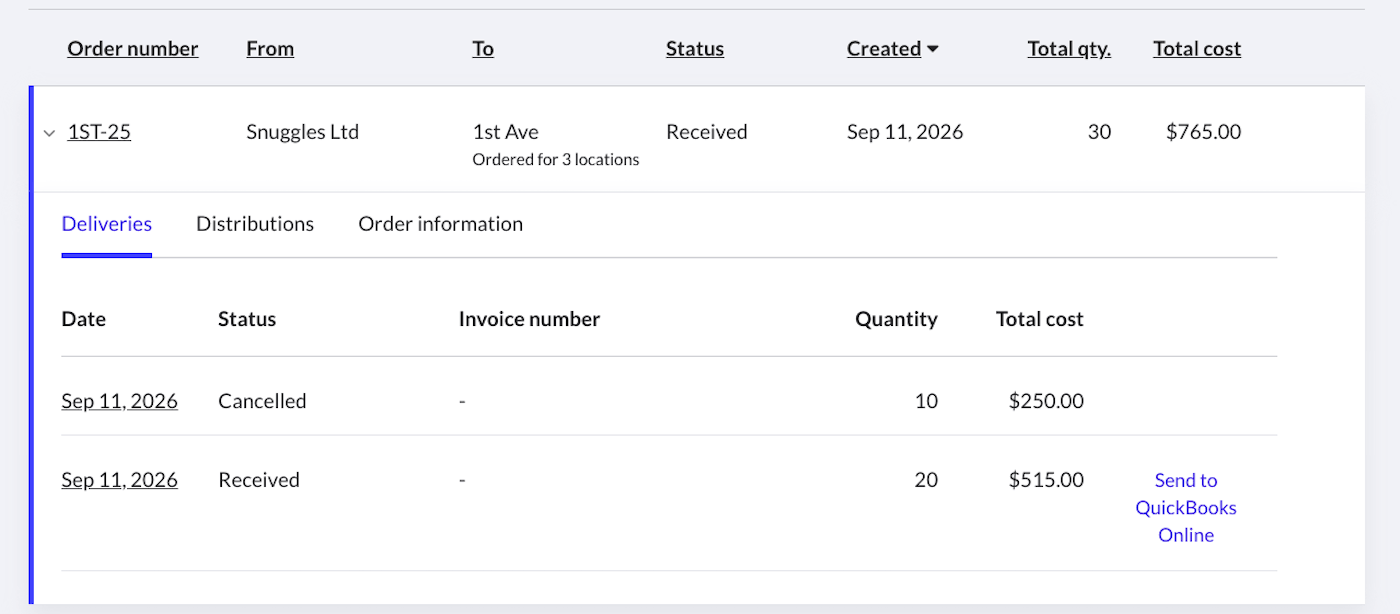The height and width of the screenshot is (614, 1400).
Task: Sort by Created column header
Action: (884, 49)
